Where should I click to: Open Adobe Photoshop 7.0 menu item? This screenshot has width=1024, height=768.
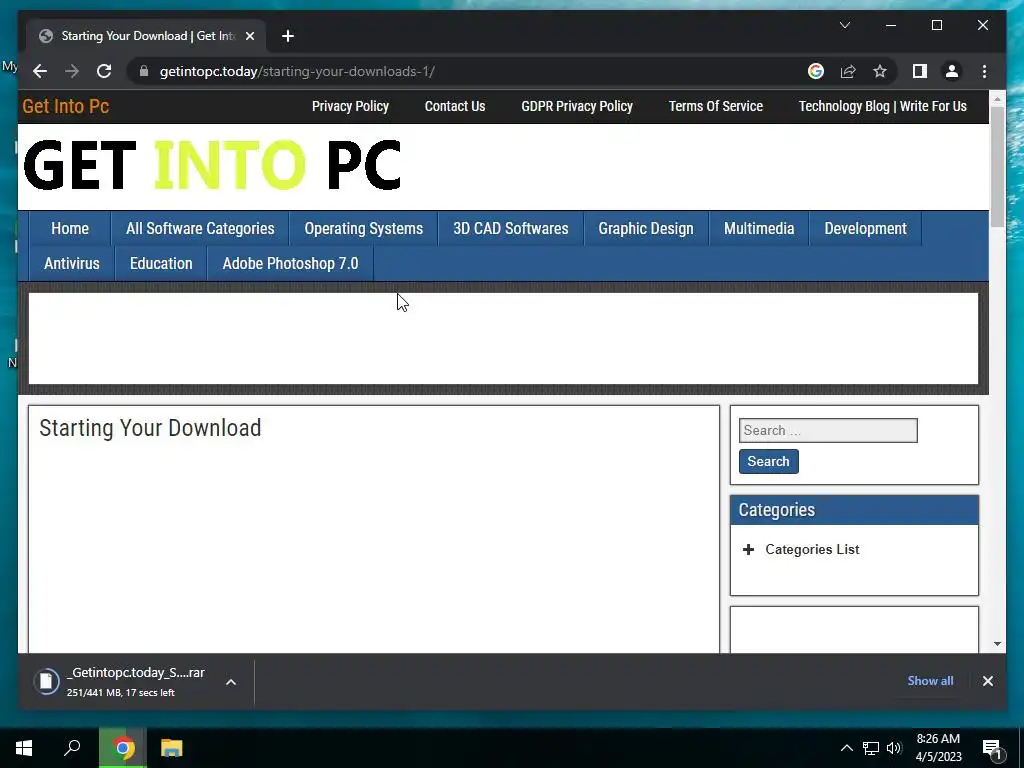tap(291, 264)
